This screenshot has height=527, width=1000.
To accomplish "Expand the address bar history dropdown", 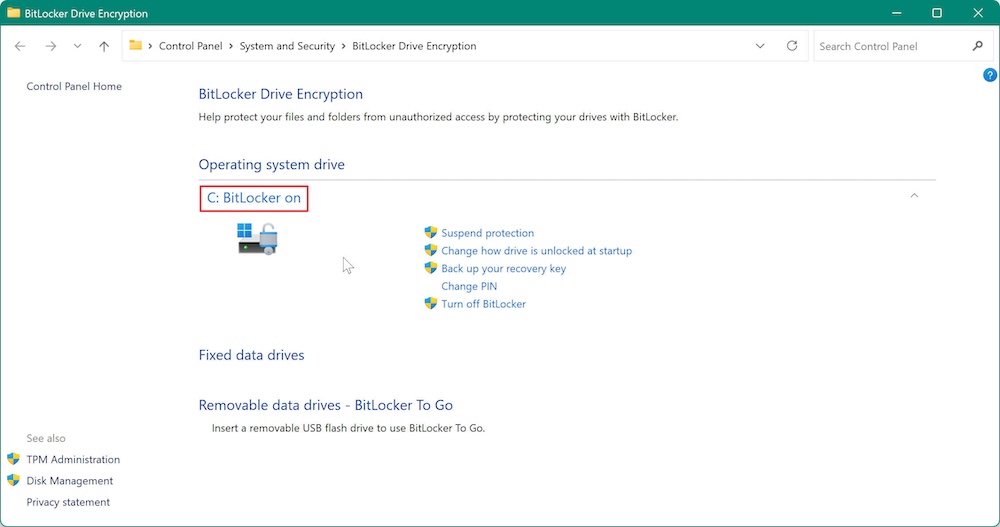I will 760,46.
